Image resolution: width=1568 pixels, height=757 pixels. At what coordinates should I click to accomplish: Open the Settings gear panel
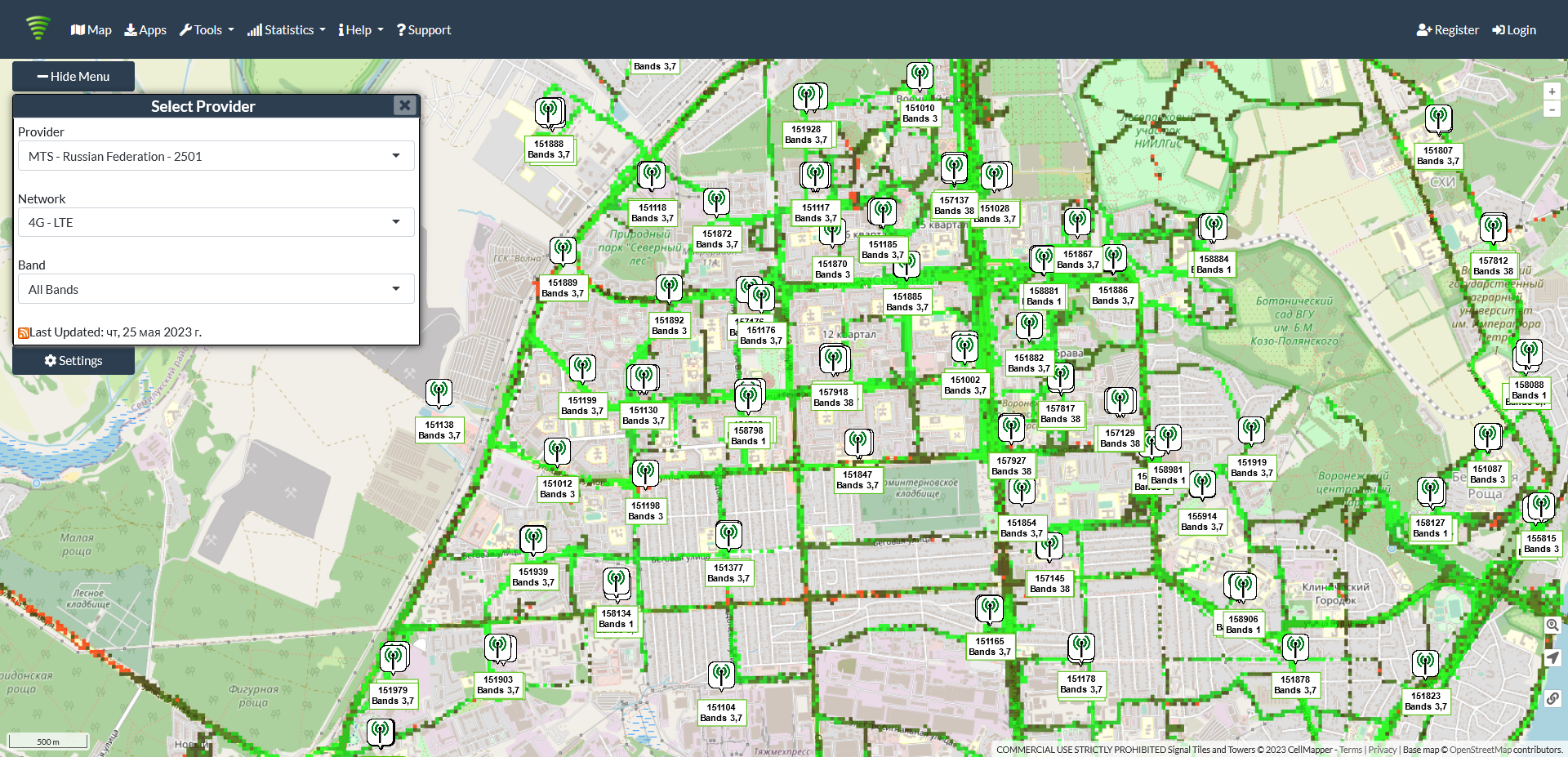(73, 360)
